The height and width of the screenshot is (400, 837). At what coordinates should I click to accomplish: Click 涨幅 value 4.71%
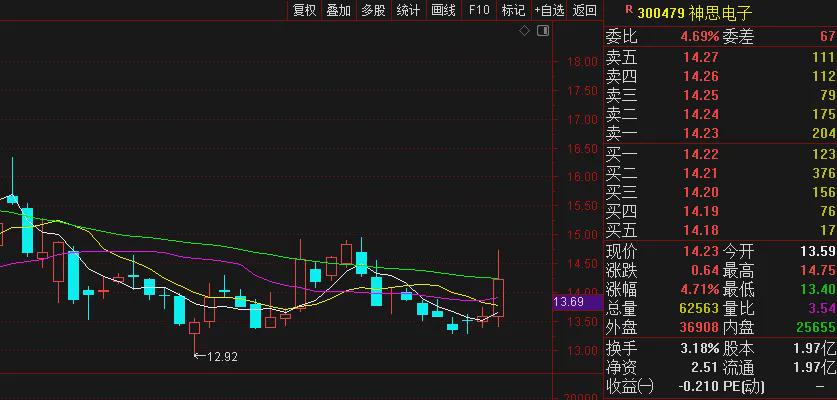point(700,290)
